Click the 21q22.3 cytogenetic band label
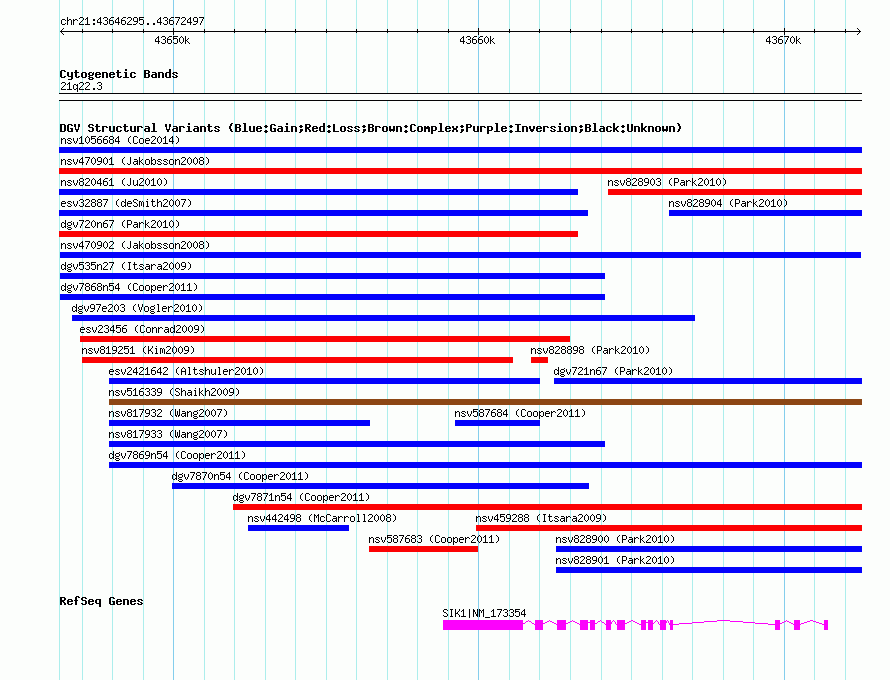This screenshot has width=890, height=680. point(81,86)
